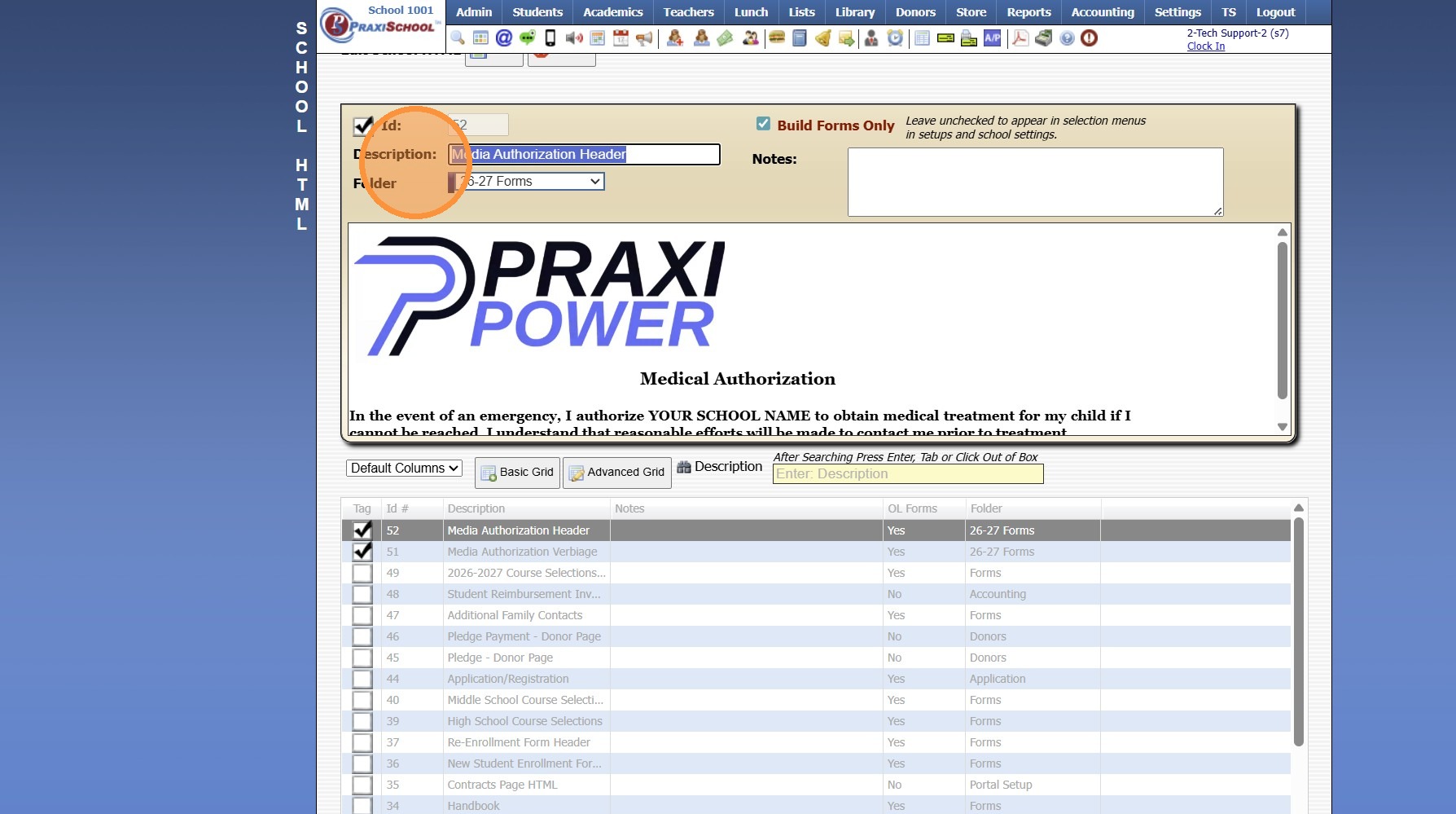Tick the tag checkbox for row 39
Screen dimensions: 1456x814
362,721
